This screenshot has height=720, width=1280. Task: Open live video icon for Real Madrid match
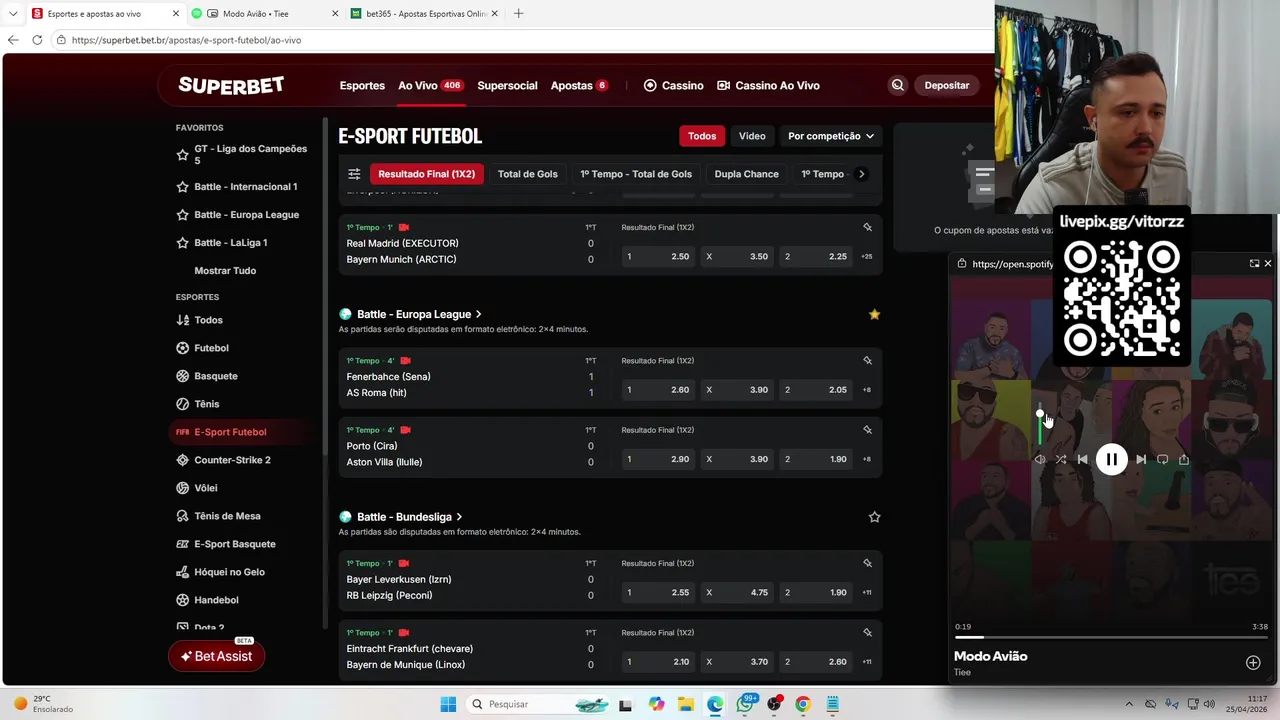pyautogui.click(x=404, y=227)
